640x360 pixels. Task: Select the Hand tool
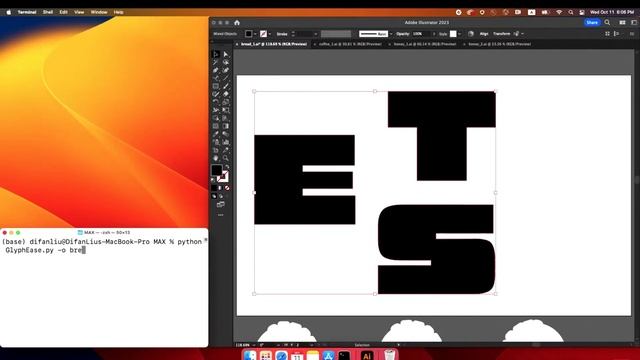point(216,158)
